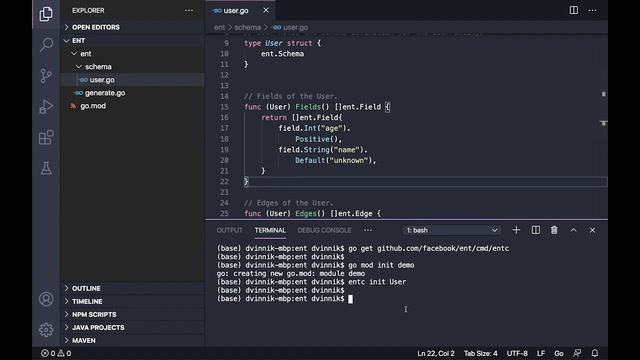
Task: Click the Edges function name on line 25
Action: tap(306, 213)
